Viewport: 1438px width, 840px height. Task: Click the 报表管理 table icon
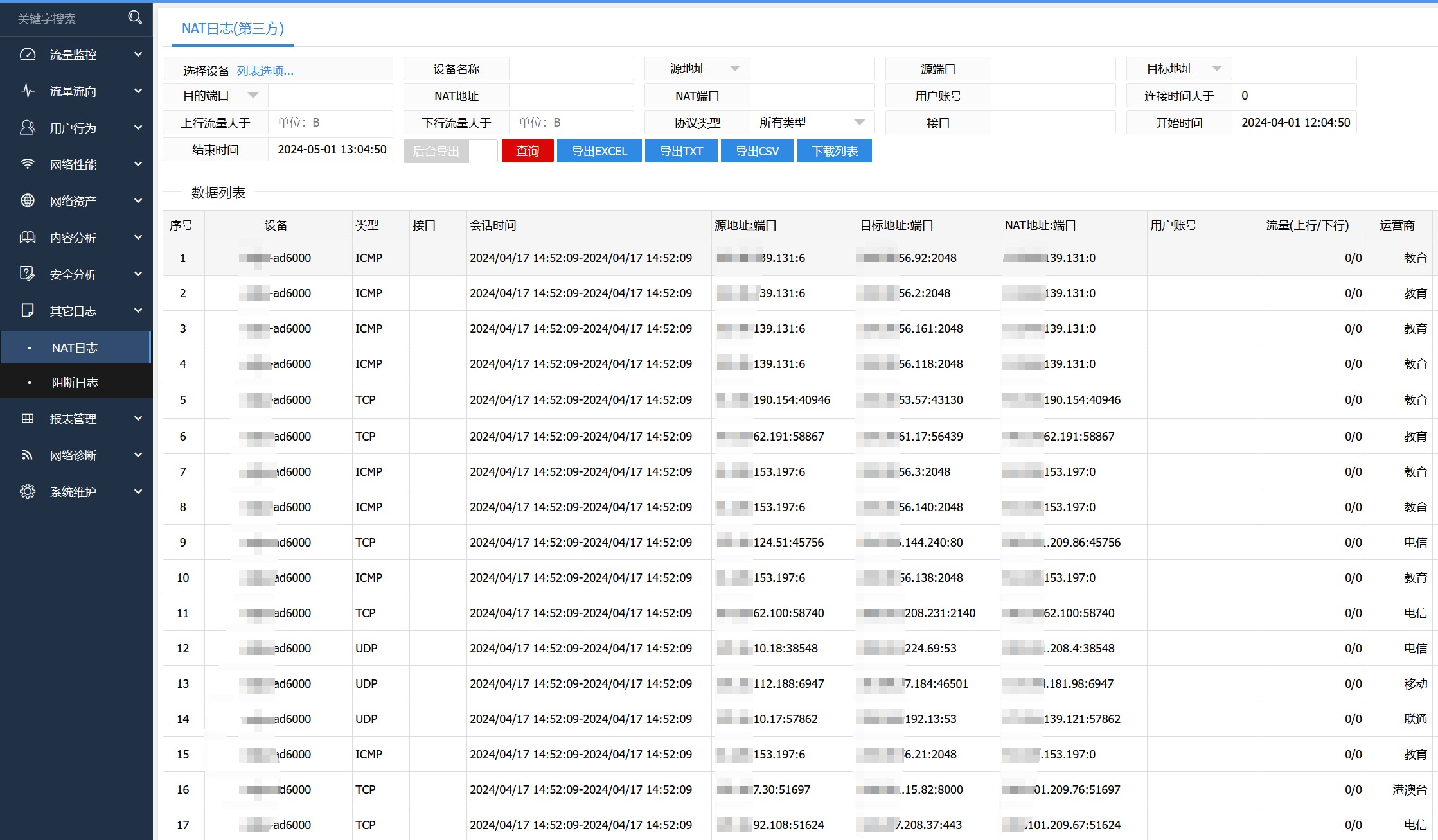(28, 419)
